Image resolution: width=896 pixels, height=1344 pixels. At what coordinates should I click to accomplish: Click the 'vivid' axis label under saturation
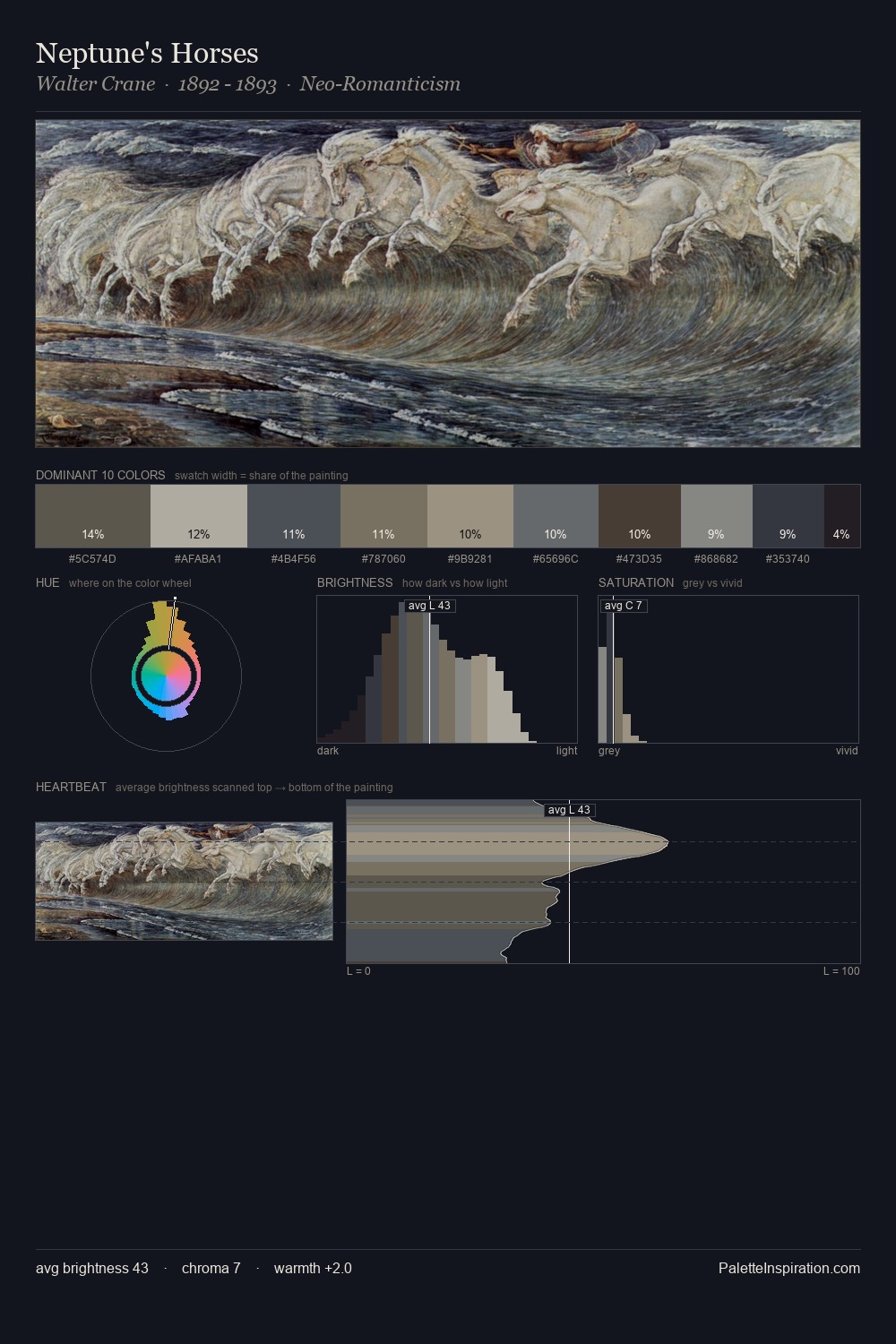coord(847,751)
